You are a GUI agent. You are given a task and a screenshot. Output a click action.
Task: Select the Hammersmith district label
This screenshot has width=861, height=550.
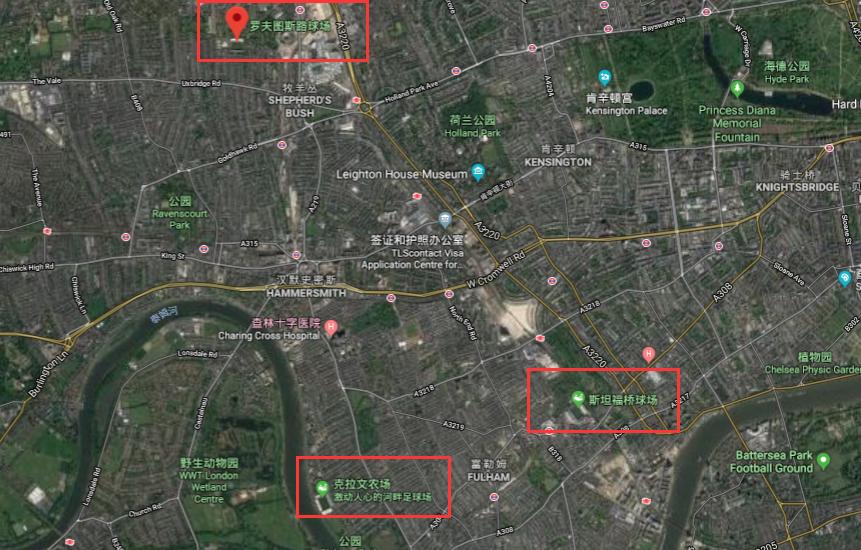coord(306,287)
